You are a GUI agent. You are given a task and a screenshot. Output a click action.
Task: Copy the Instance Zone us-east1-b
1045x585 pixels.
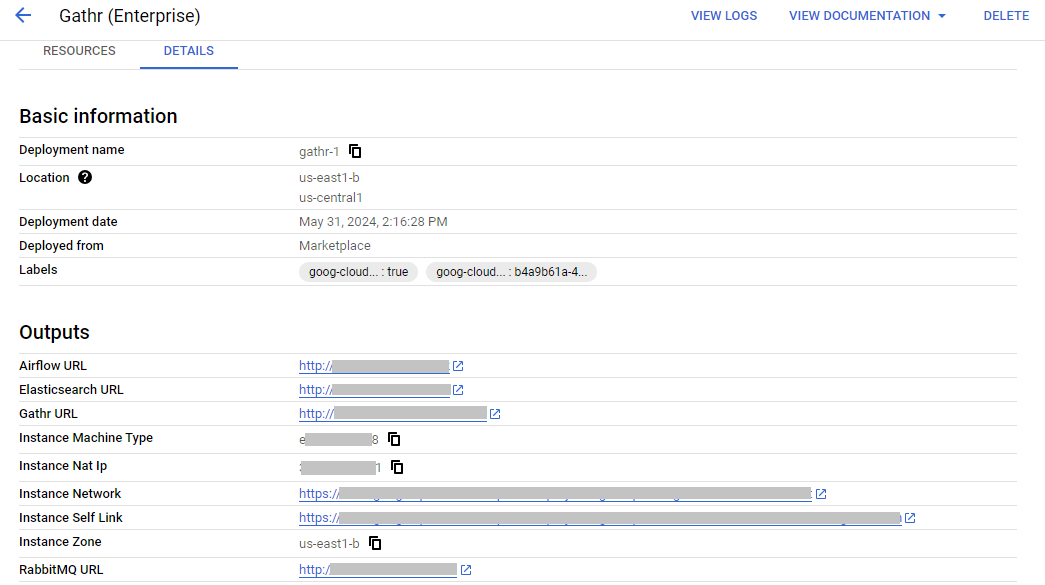point(374,543)
